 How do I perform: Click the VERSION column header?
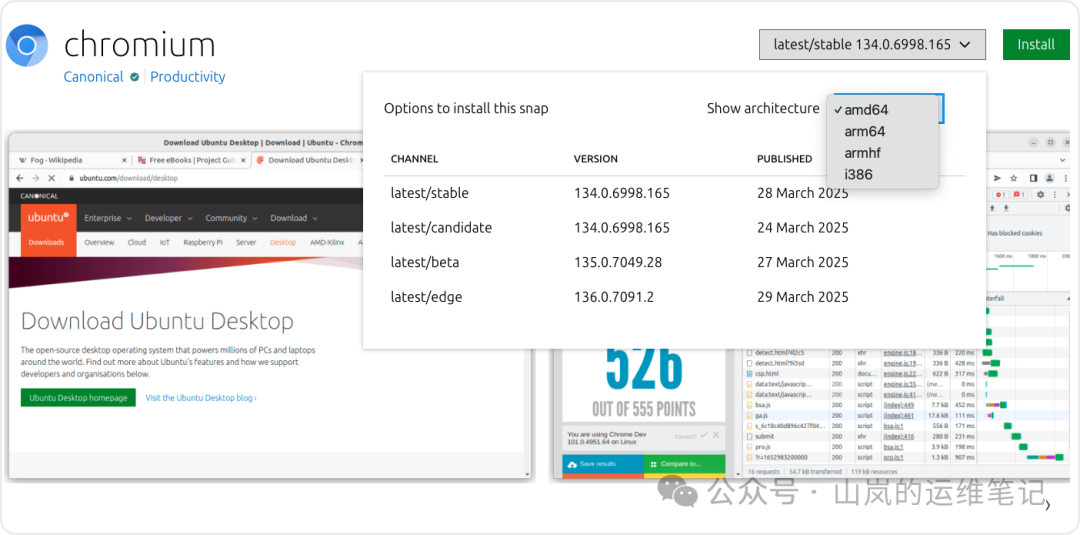tap(596, 159)
